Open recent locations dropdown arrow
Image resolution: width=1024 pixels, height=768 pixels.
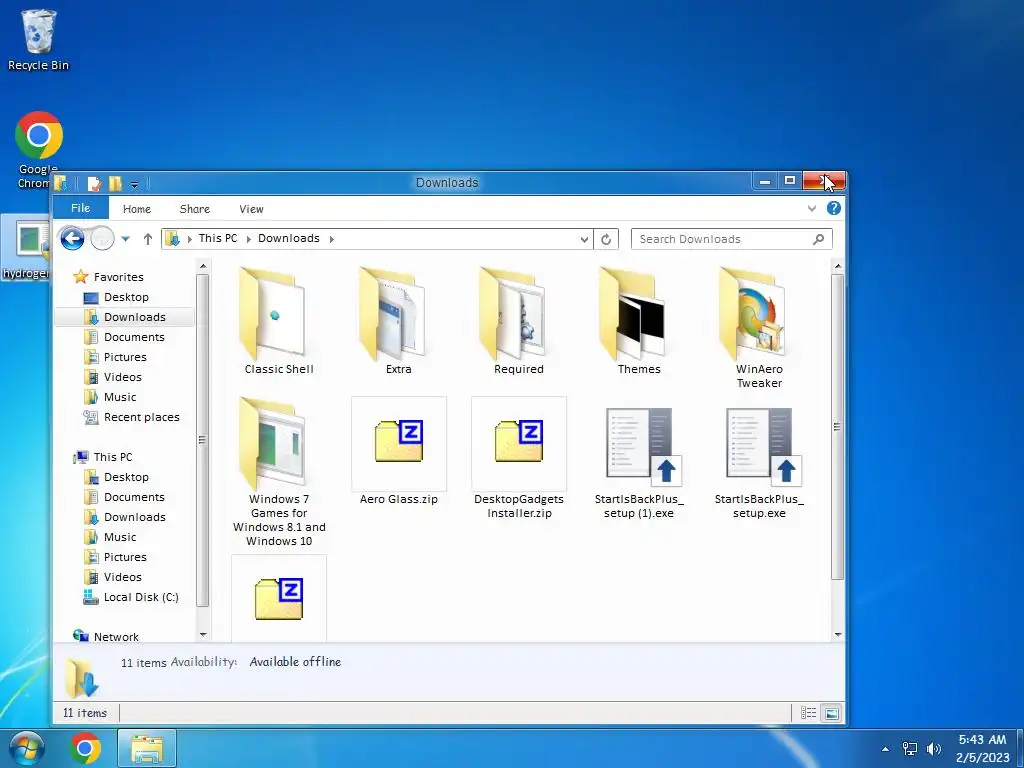125,239
